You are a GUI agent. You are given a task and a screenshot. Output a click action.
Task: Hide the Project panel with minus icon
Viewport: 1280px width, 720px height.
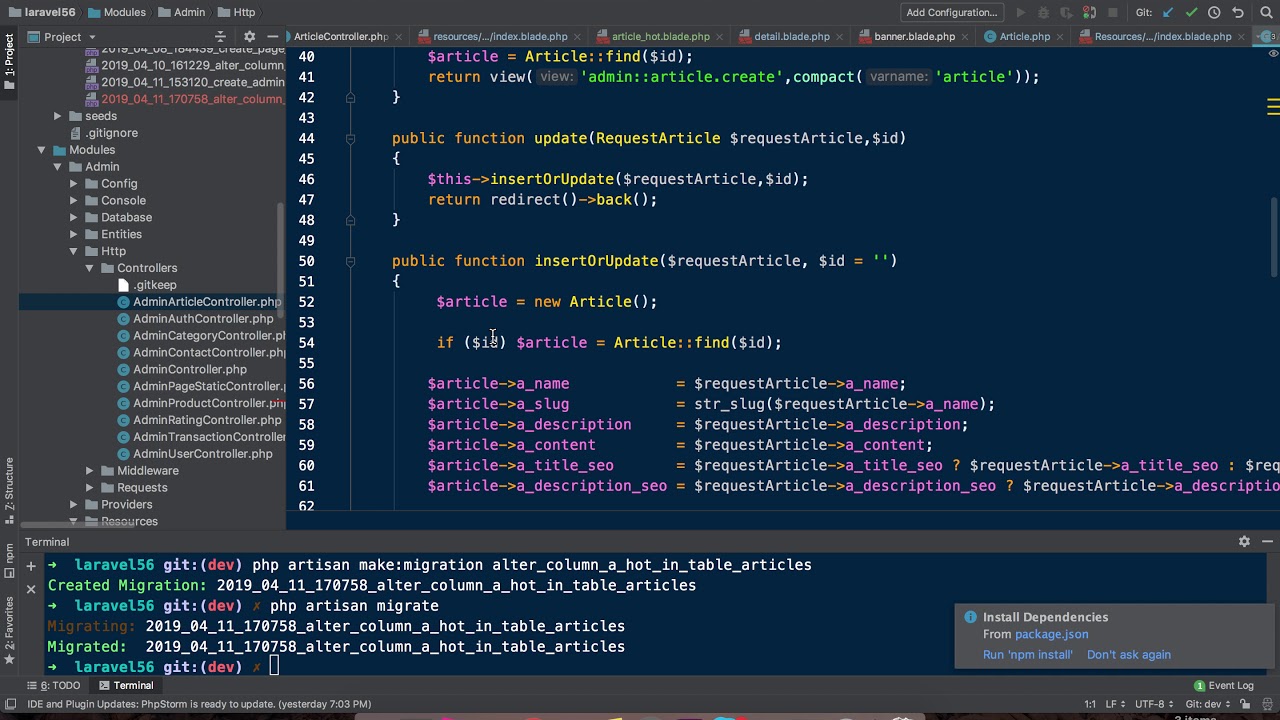tap(272, 37)
